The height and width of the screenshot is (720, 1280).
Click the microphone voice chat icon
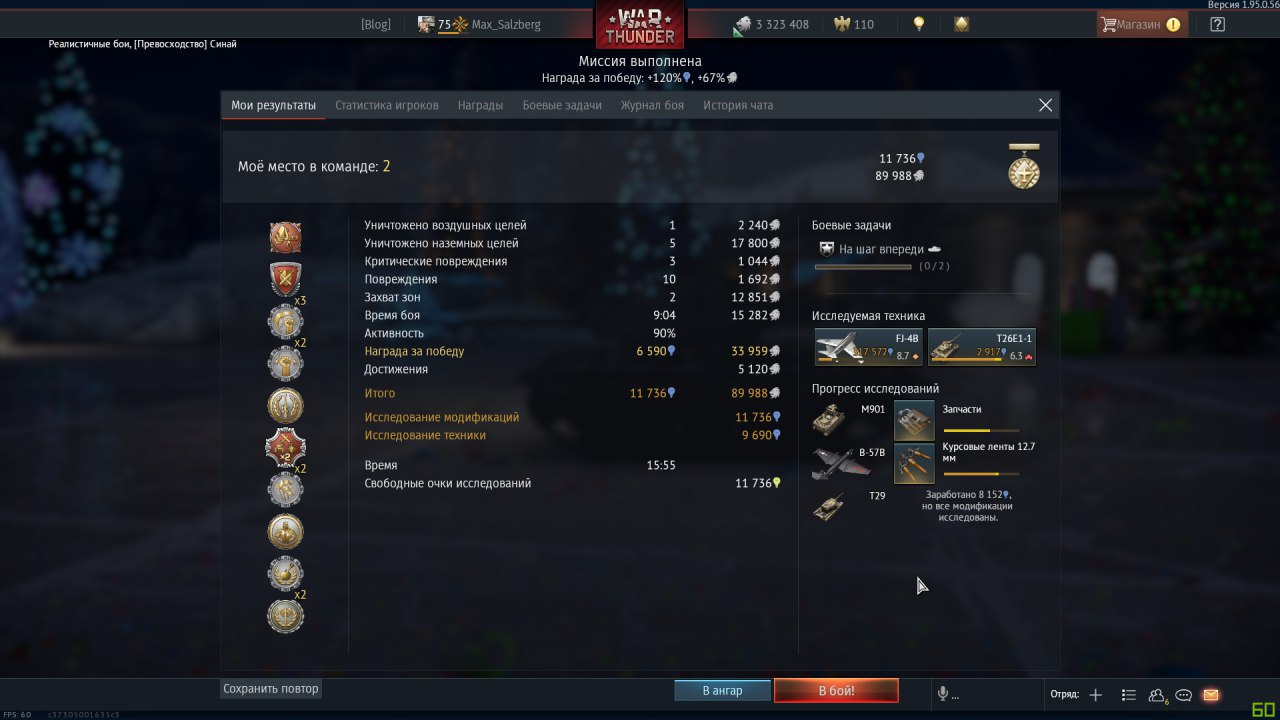(x=942, y=694)
